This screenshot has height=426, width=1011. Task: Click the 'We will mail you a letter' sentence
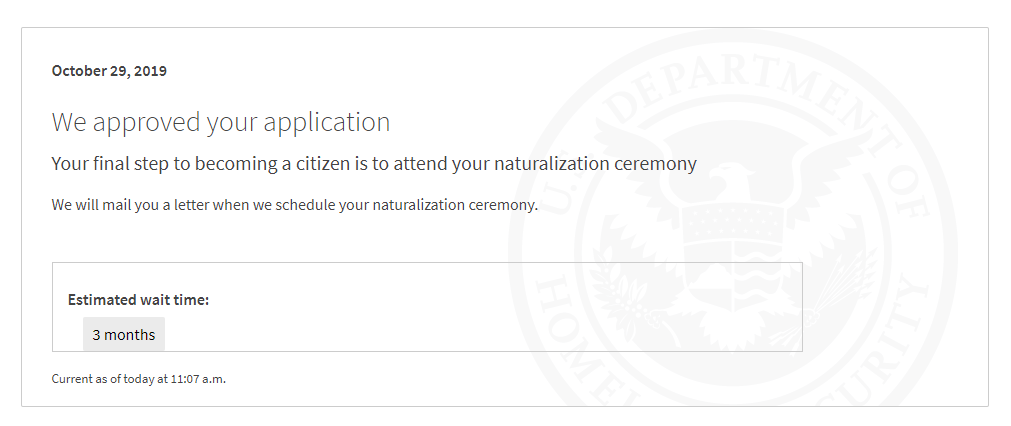tap(295, 206)
